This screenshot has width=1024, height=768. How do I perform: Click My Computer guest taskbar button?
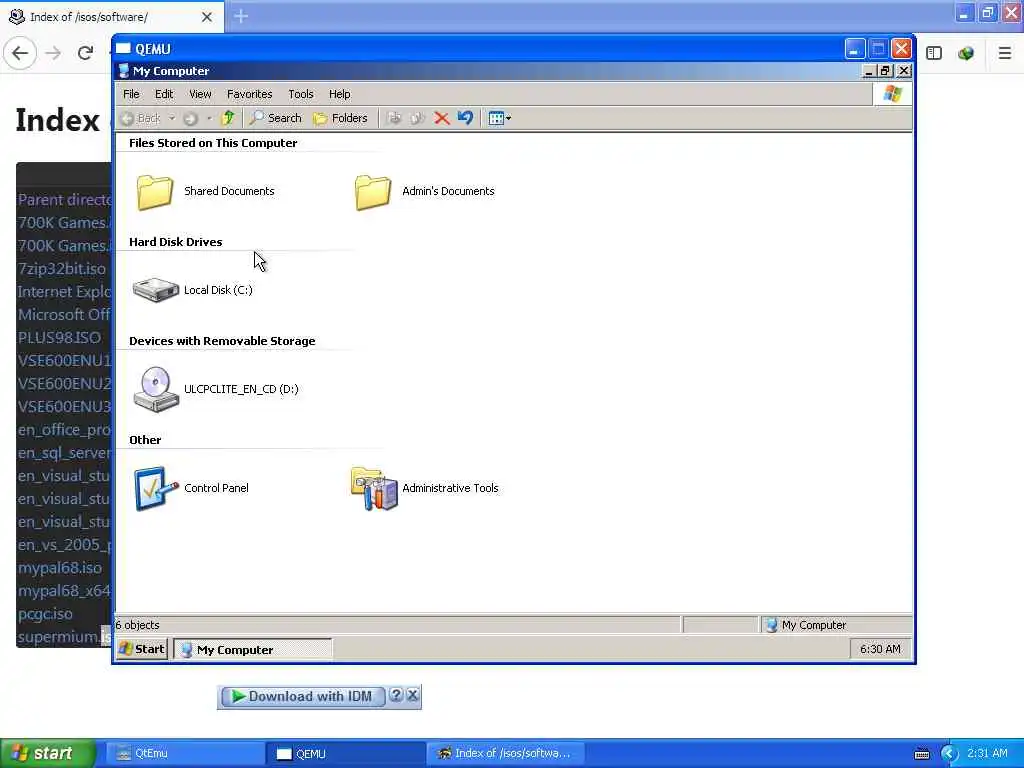(x=253, y=650)
